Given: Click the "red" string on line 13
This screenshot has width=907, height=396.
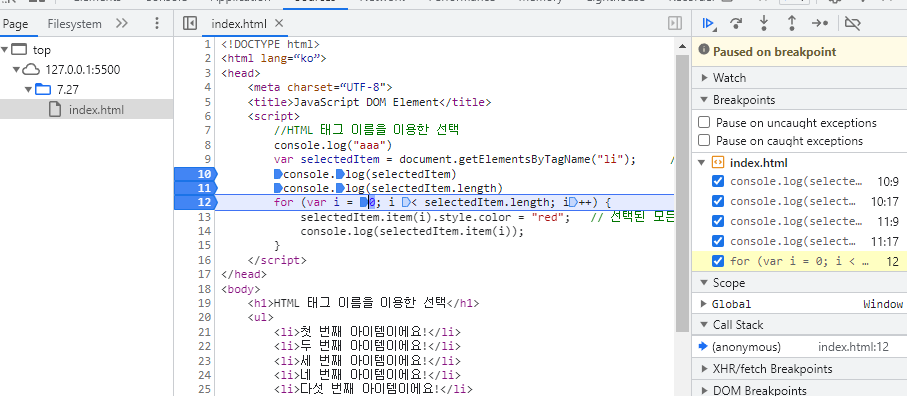Looking at the screenshot, I should pos(550,217).
